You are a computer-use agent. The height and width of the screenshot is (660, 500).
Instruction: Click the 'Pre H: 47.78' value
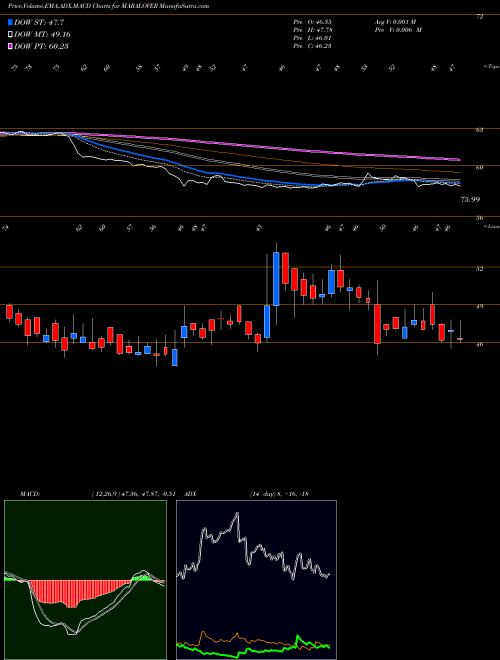point(312,29)
